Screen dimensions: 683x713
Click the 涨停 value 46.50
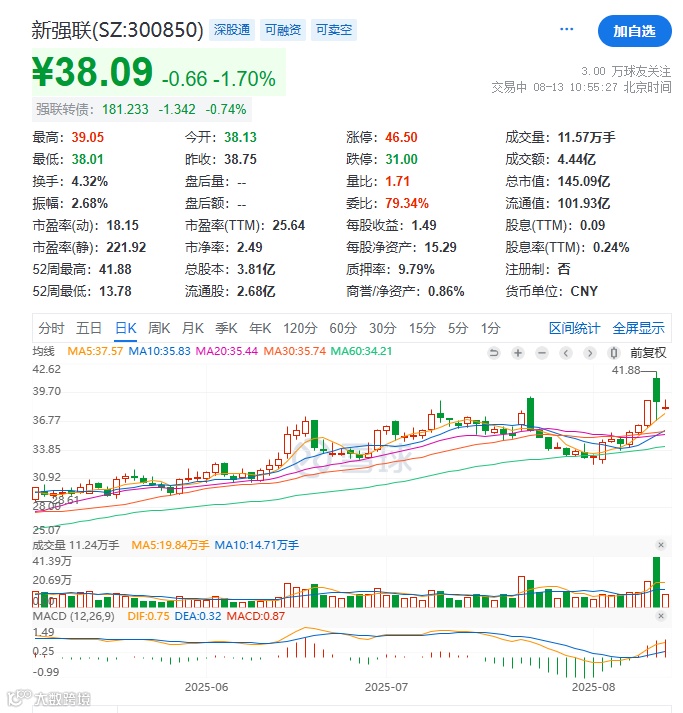(402, 137)
